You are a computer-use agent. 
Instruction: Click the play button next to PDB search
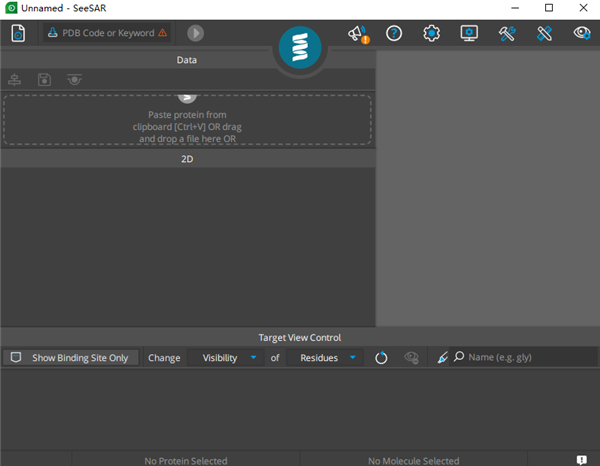(x=195, y=33)
